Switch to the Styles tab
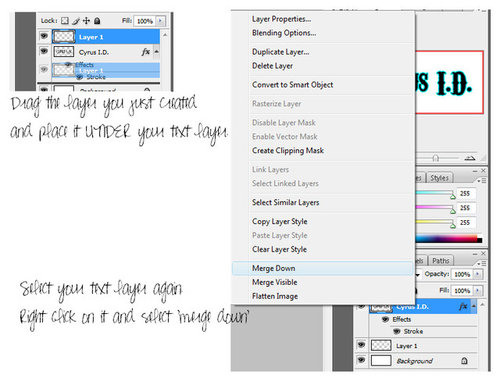Viewport: 500px width, 380px height. pyautogui.click(x=439, y=178)
